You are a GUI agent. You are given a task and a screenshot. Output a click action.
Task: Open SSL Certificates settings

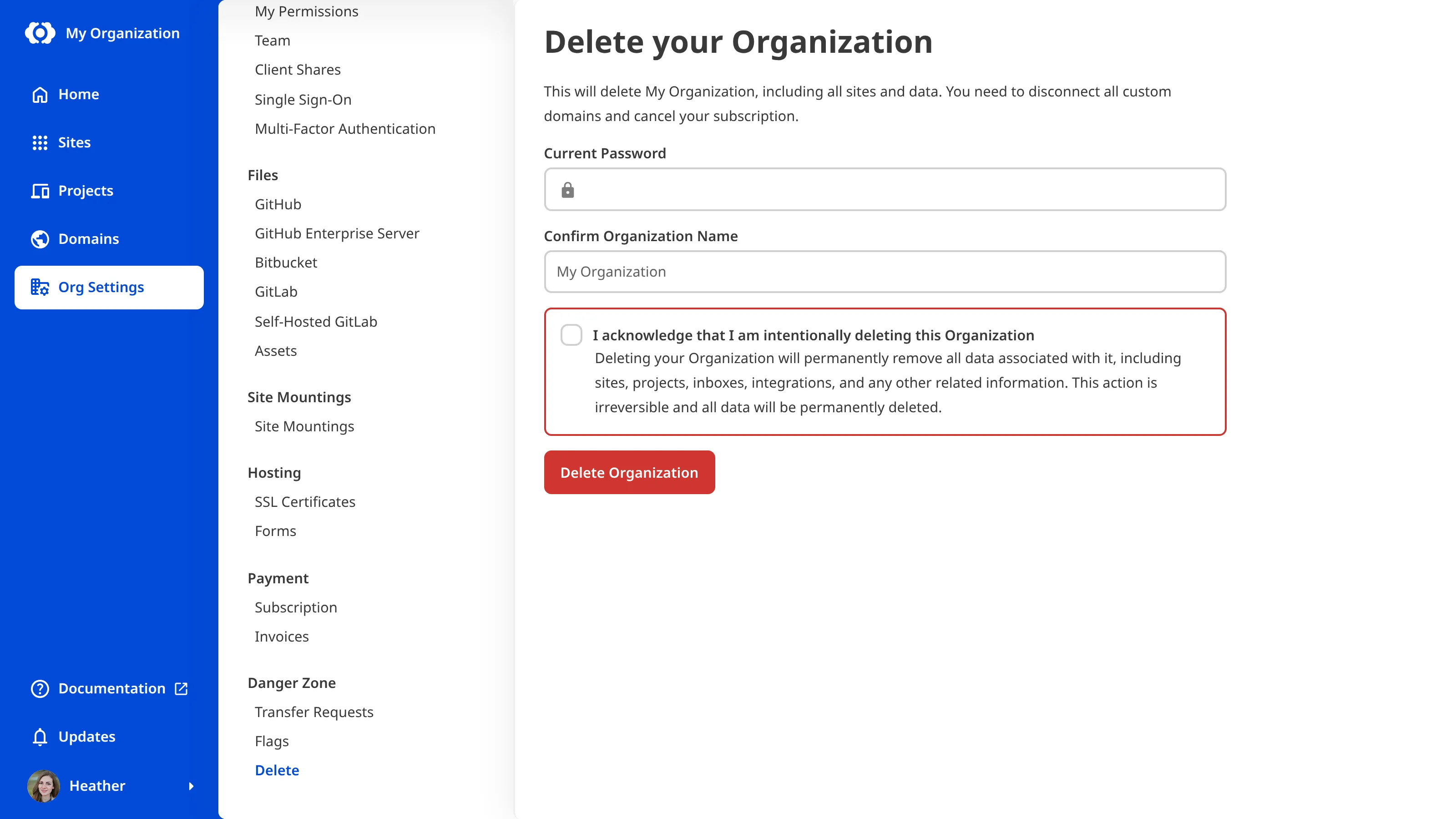[x=305, y=502]
